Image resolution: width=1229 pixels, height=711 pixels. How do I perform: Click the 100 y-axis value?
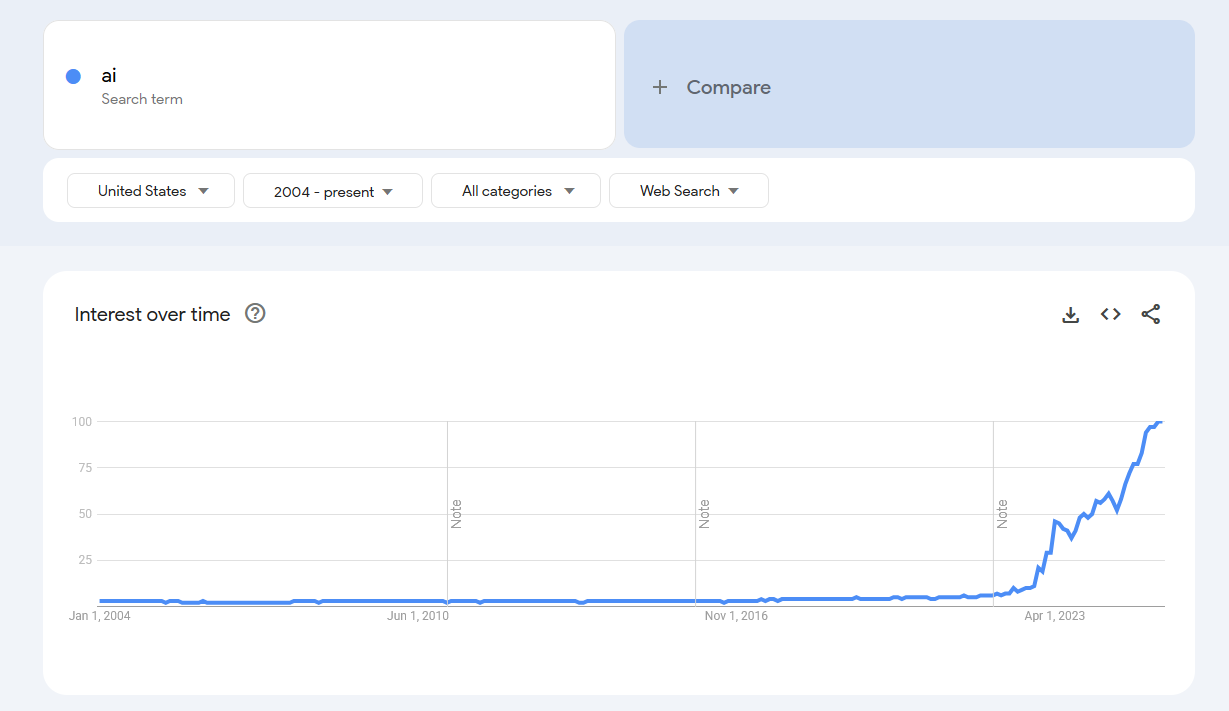82,422
